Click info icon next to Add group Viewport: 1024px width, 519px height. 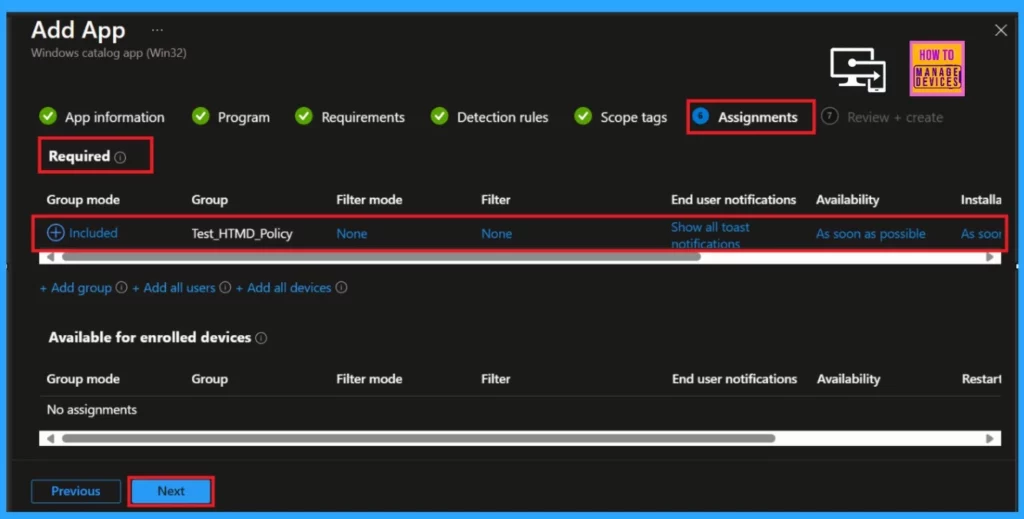click(122, 288)
